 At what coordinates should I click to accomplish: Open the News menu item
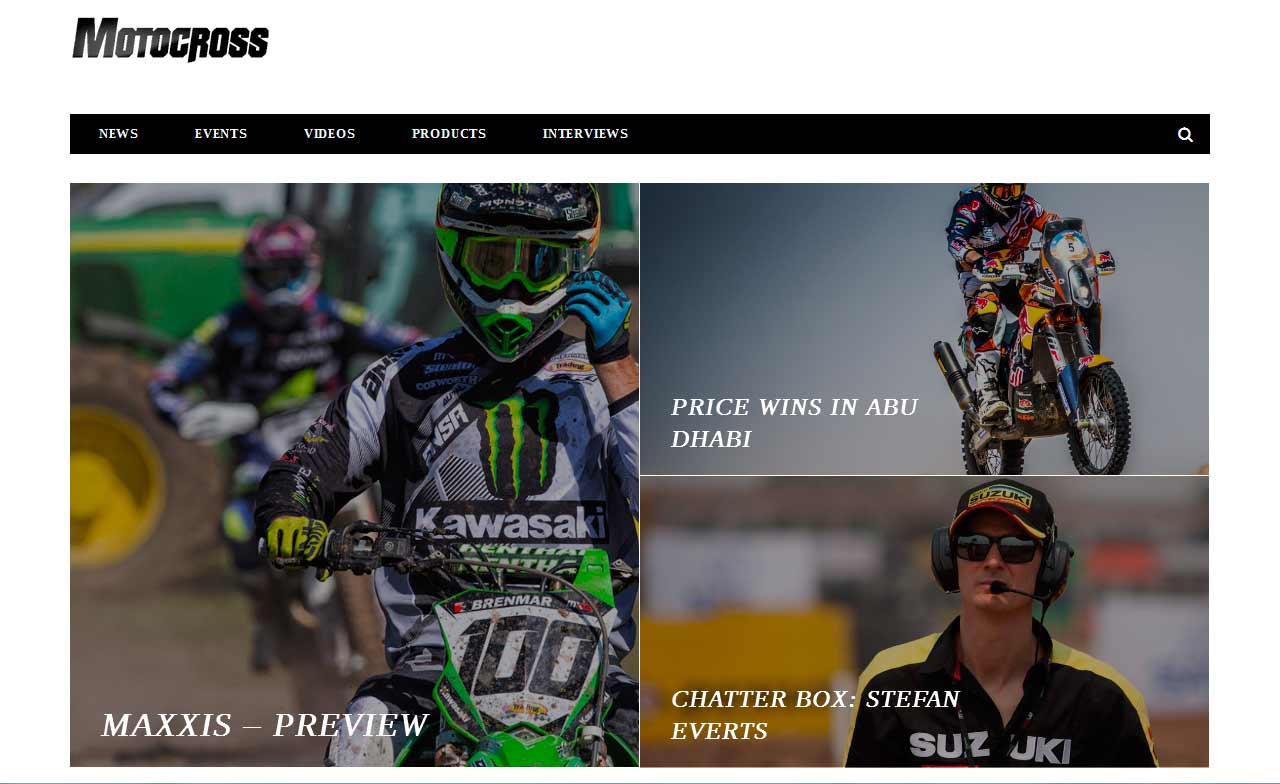point(118,134)
